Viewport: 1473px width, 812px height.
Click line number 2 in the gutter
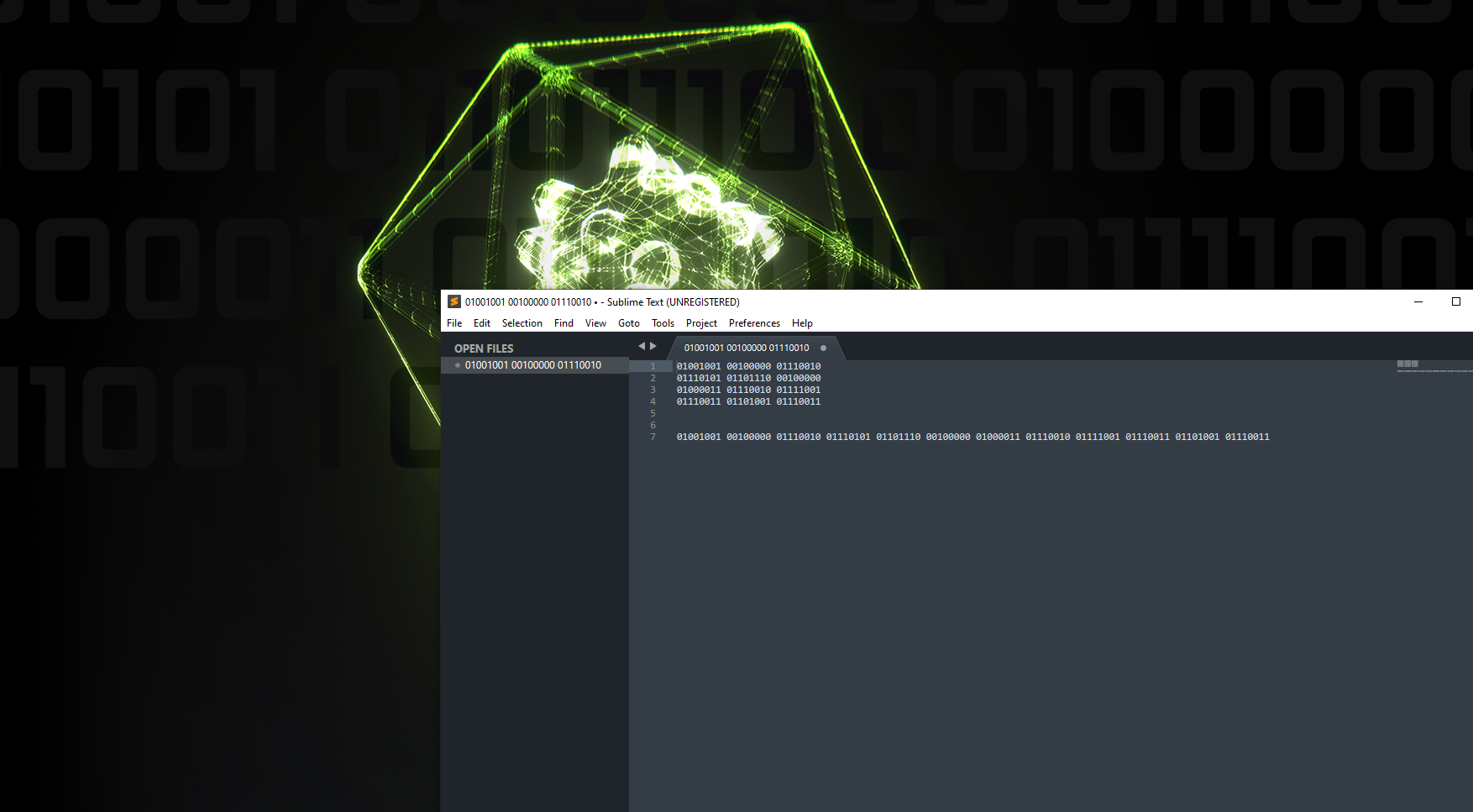point(653,378)
